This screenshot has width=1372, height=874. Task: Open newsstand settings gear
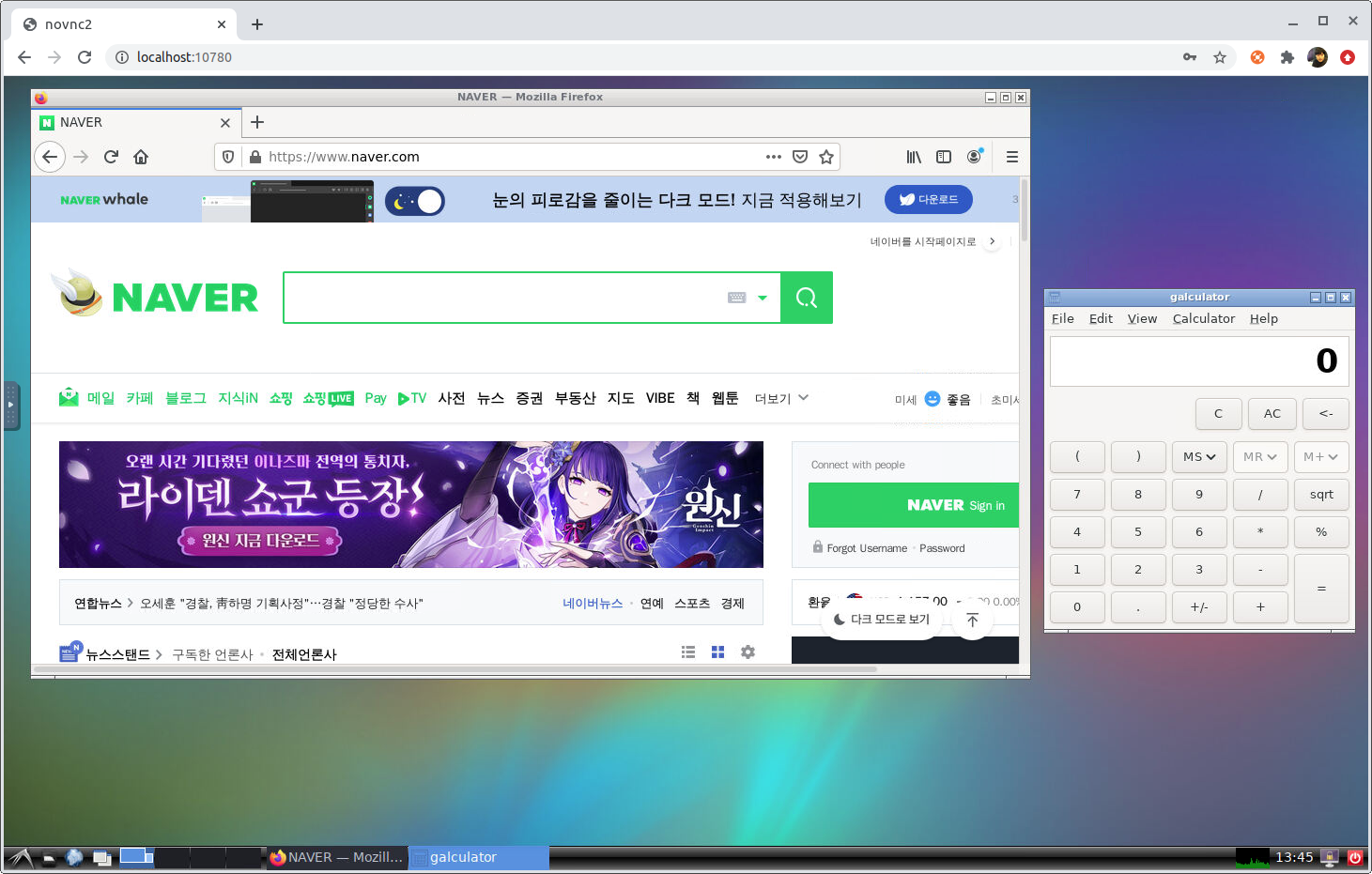pos(748,652)
